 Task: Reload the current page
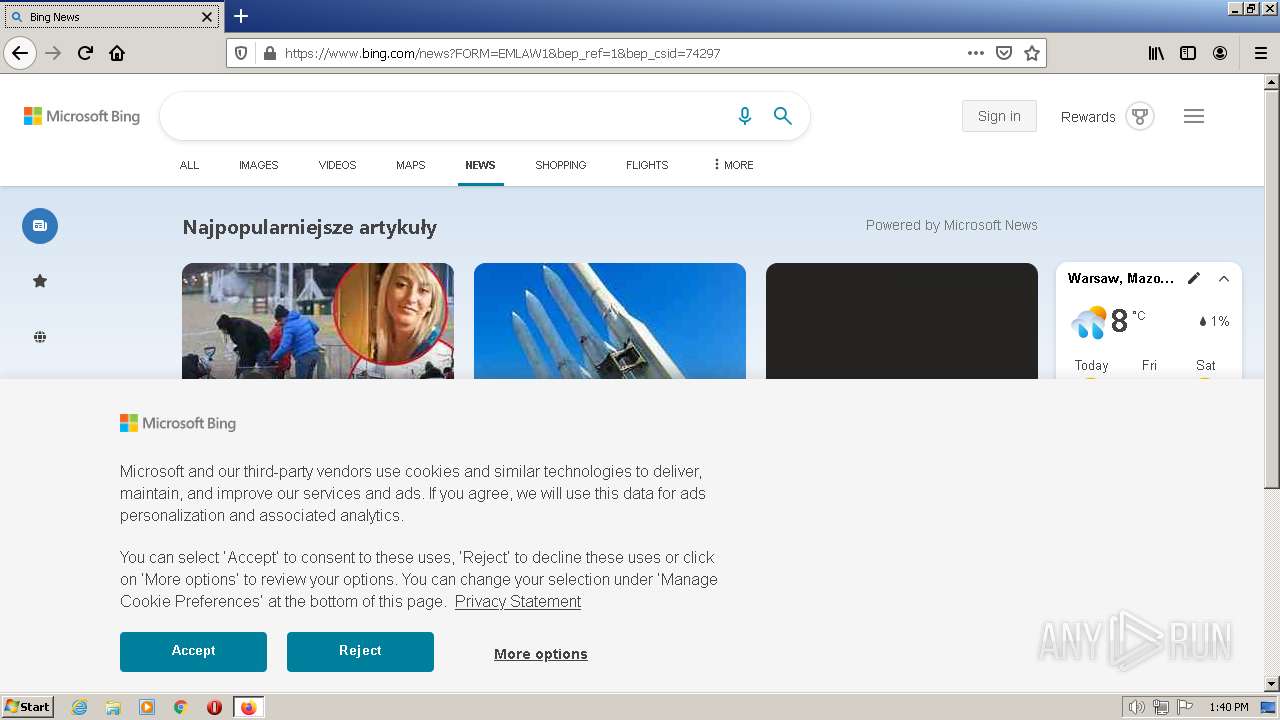click(86, 53)
